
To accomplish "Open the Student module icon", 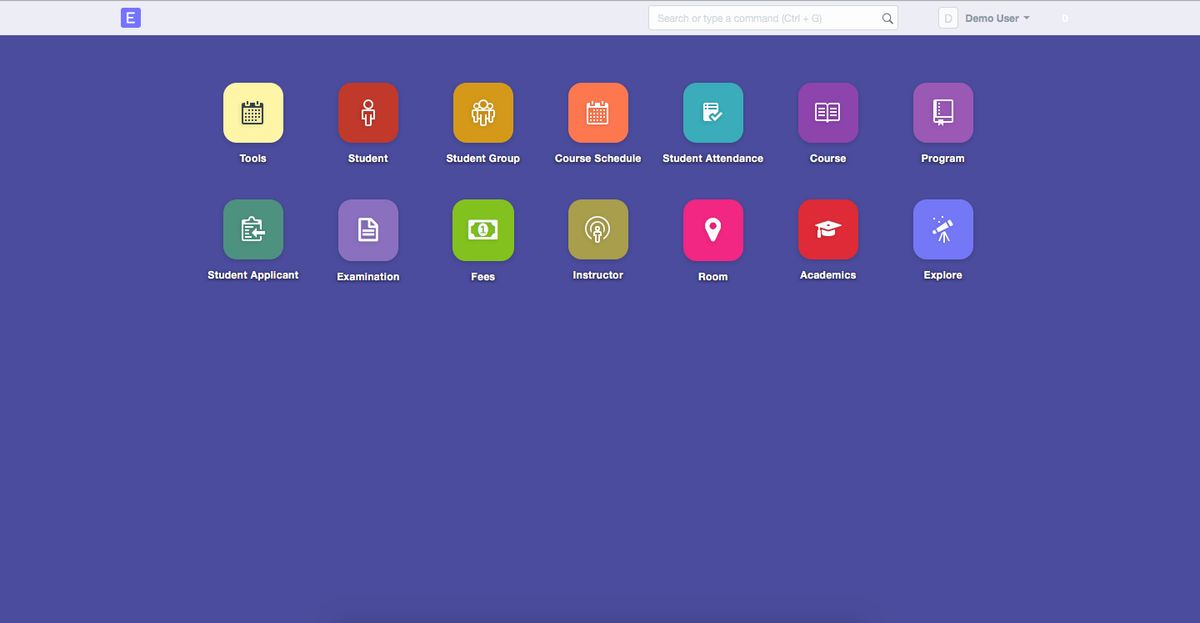I will (368, 112).
